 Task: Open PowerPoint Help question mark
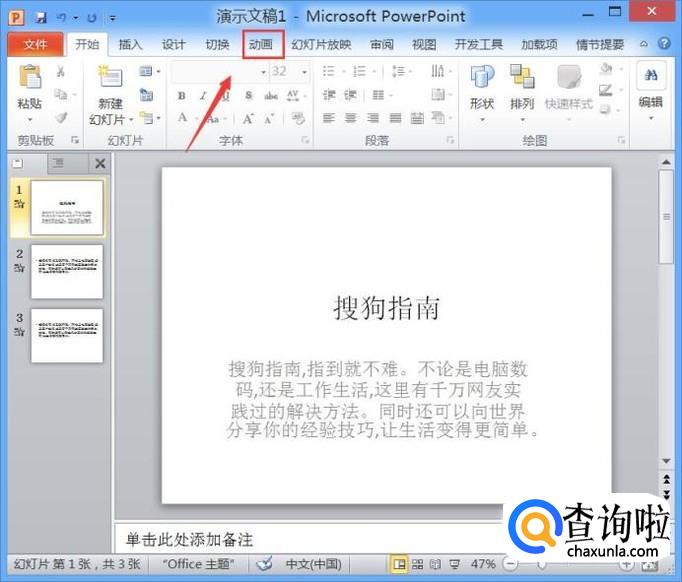click(x=664, y=43)
